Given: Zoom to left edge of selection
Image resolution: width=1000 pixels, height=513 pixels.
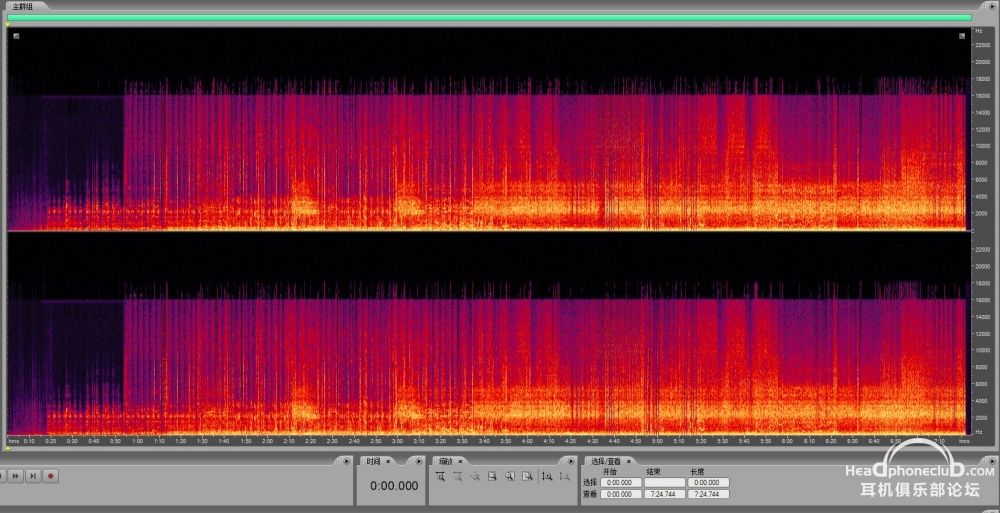Looking at the screenshot, I should (x=510, y=476).
